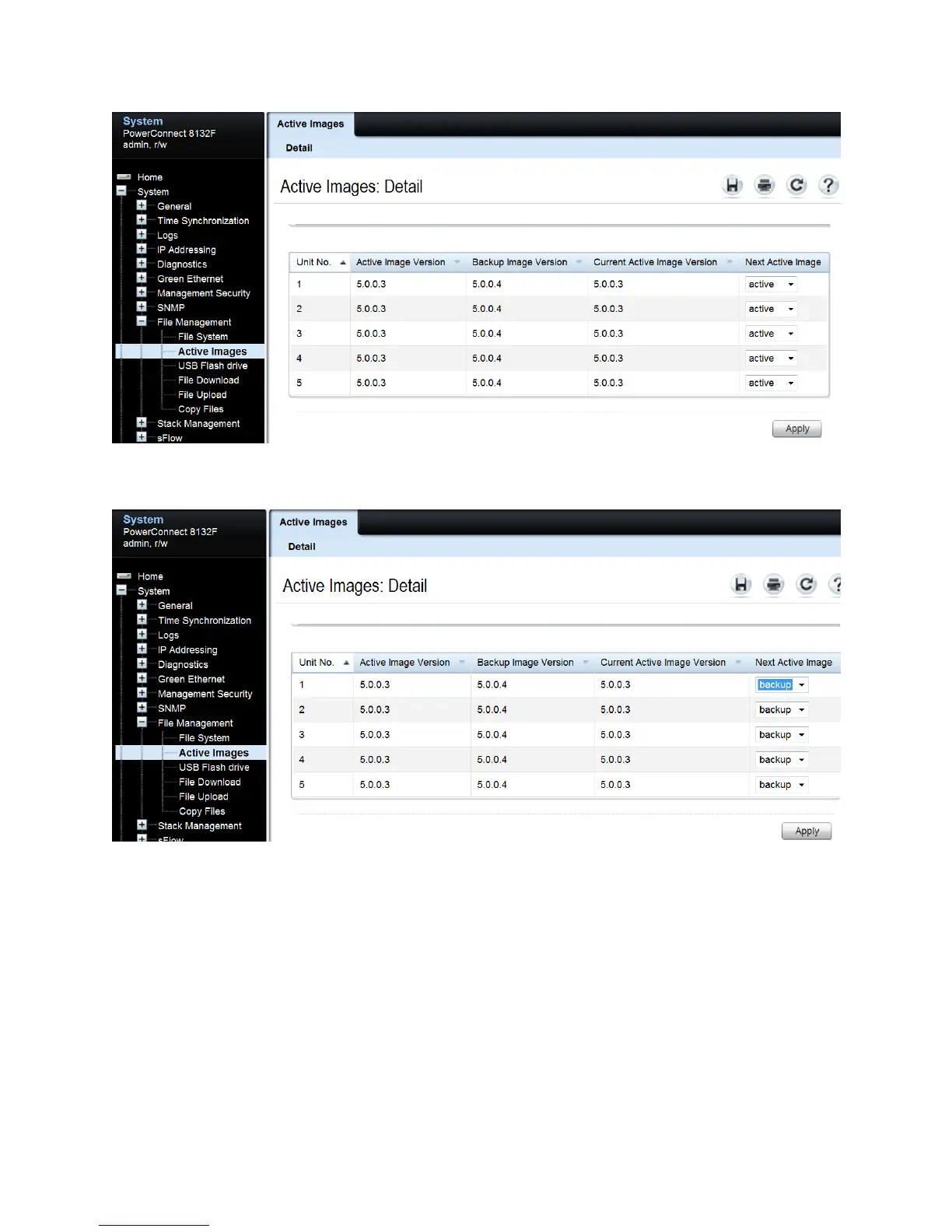This screenshot has width=952, height=1232.
Task: Expand Logs node in upper screenshot tree
Action: pyautogui.click(x=142, y=234)
